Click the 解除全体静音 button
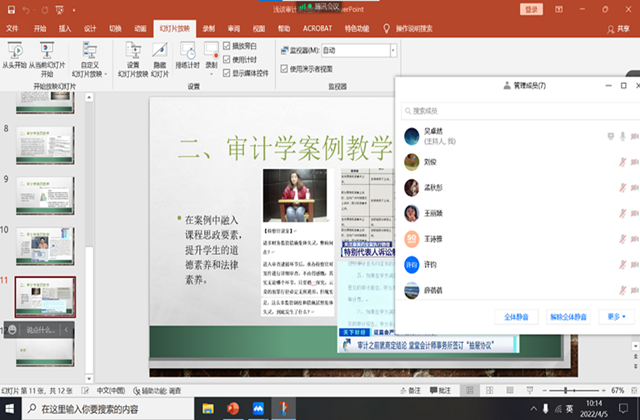 [570, 316]
